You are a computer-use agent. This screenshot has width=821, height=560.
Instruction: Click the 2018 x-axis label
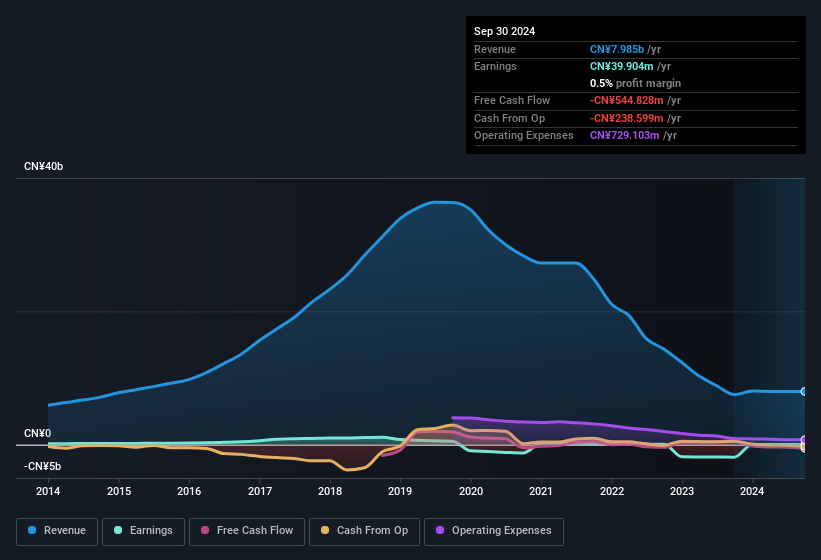pos(330,491)
